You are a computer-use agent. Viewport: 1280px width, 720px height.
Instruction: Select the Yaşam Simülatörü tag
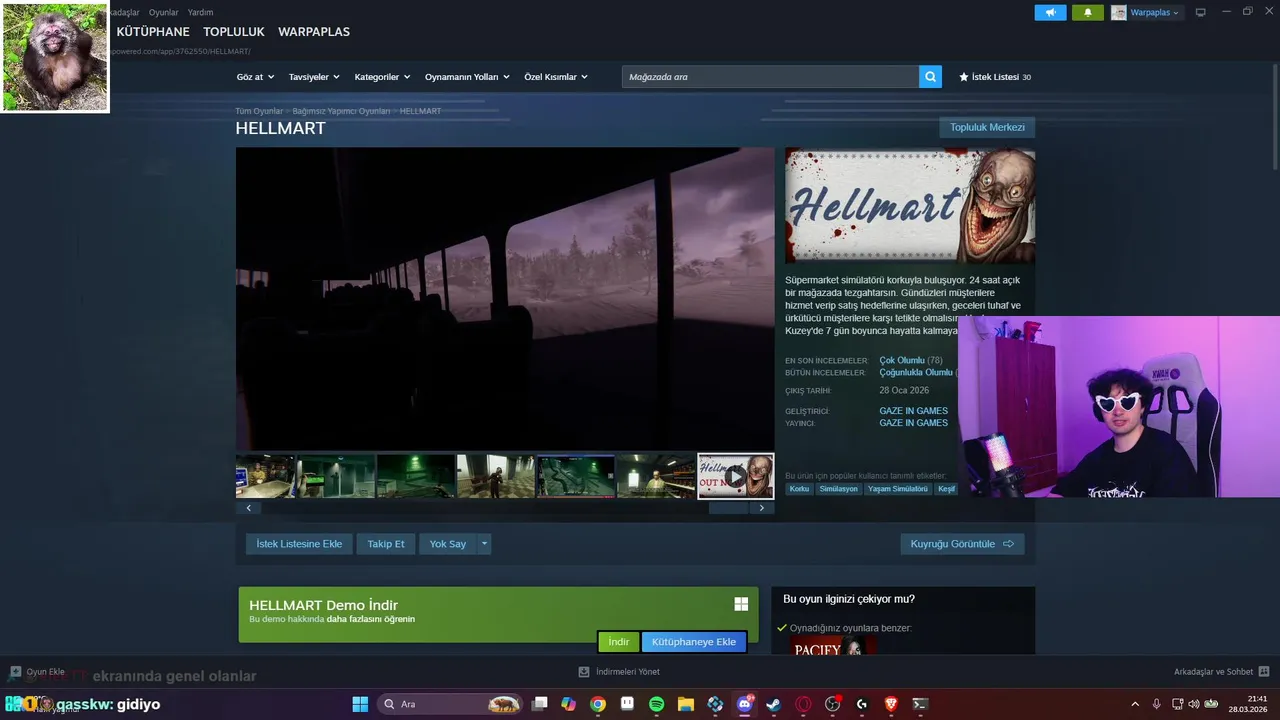coord(897,489)
